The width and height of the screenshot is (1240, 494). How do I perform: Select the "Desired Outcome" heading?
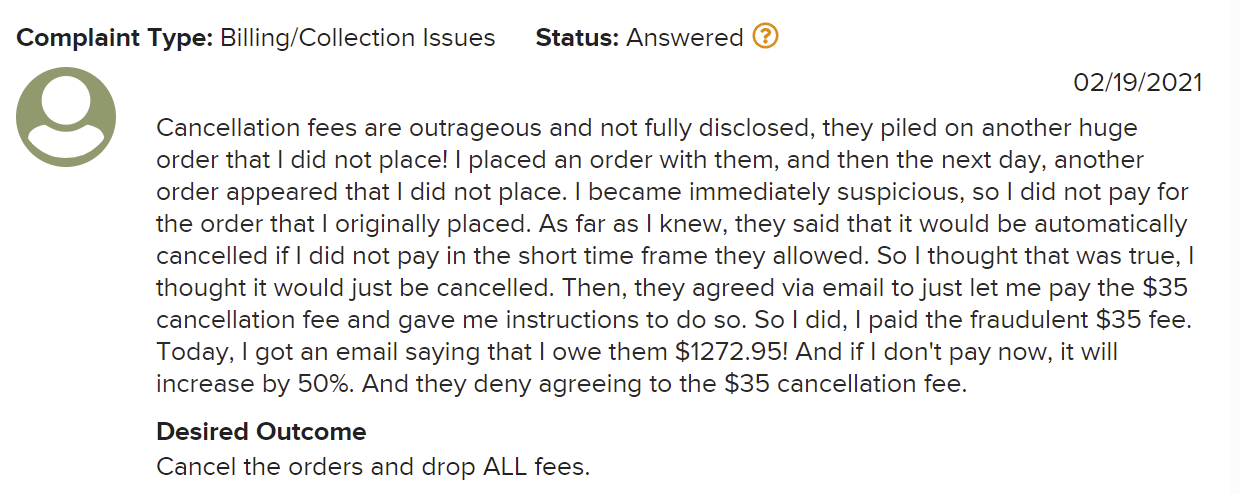pos(261,432)
